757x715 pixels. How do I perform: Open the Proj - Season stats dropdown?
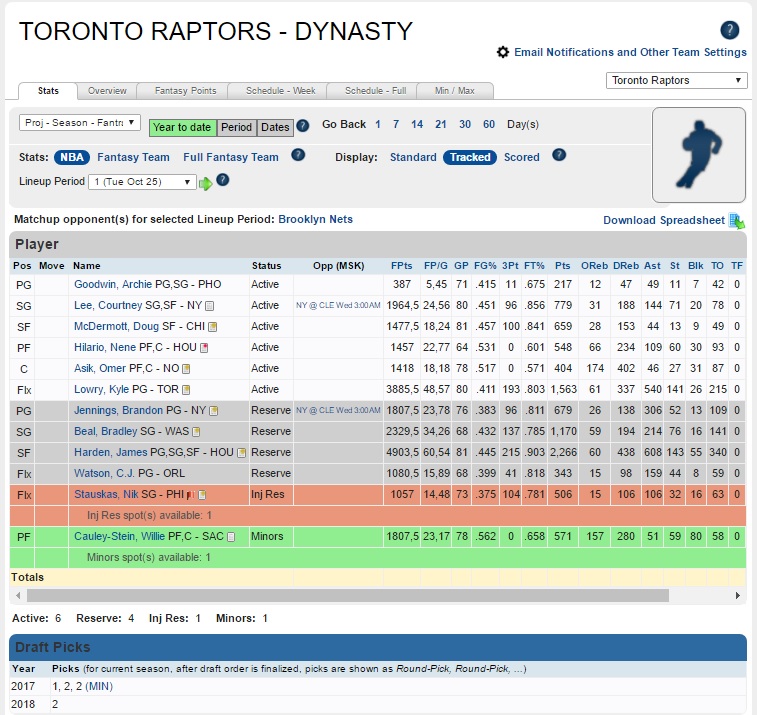[x=80, y=123]
